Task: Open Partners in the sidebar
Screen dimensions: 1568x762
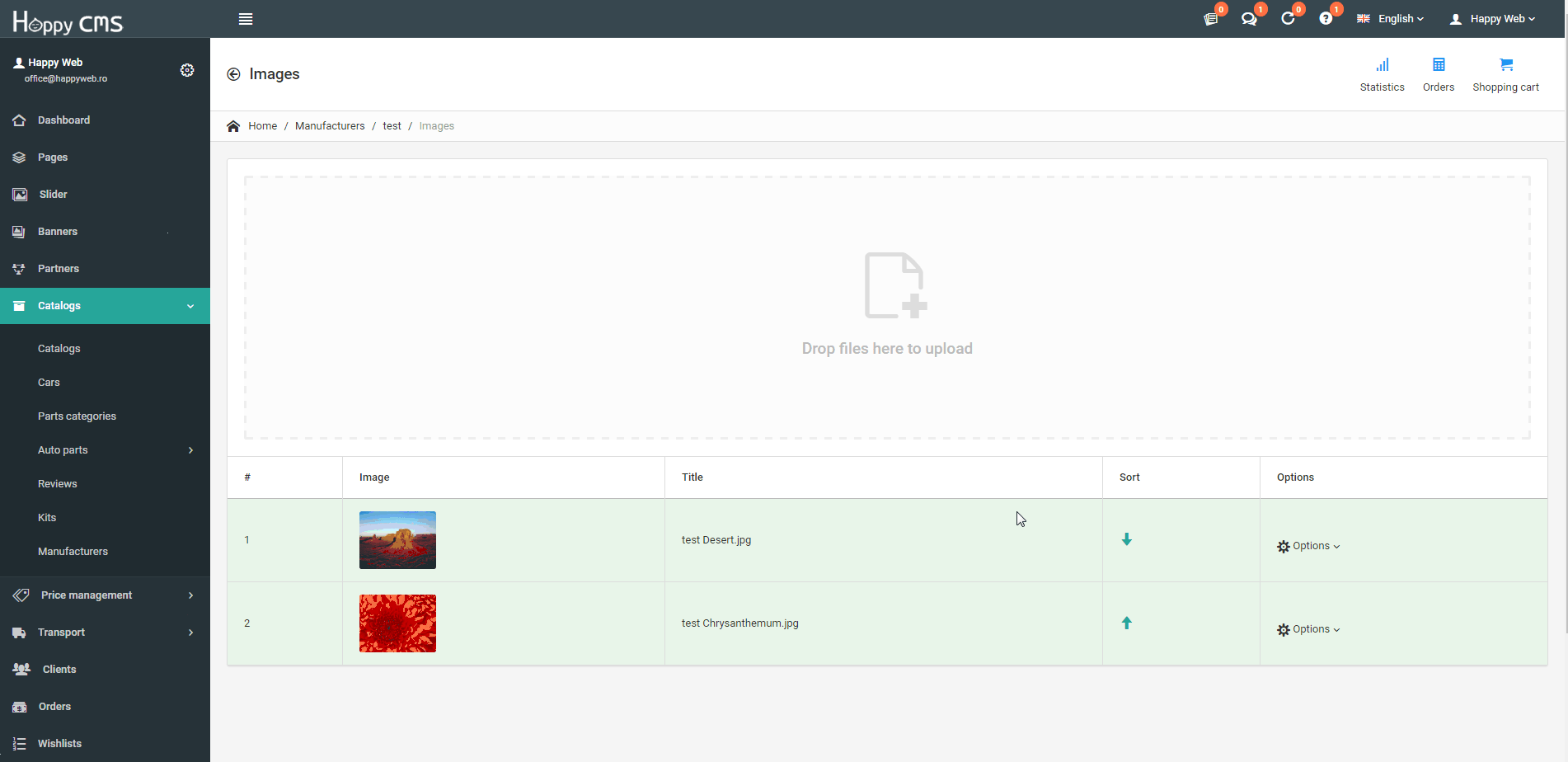Action: [x=105, y=269]
